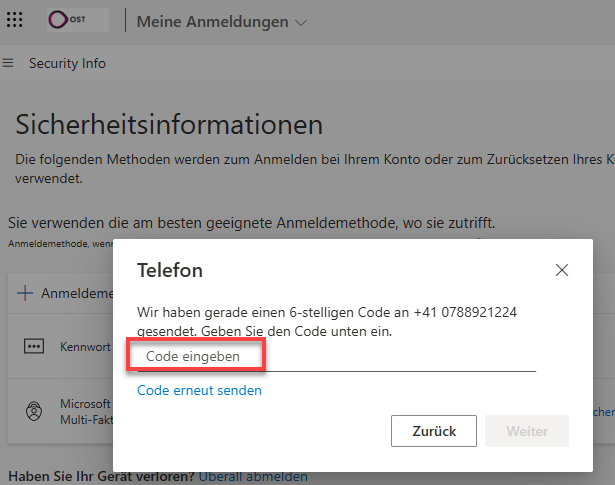This screenshot has width=615, height=485.
Task: Click the Überall abmelden link
Action: tap(253, 477)
